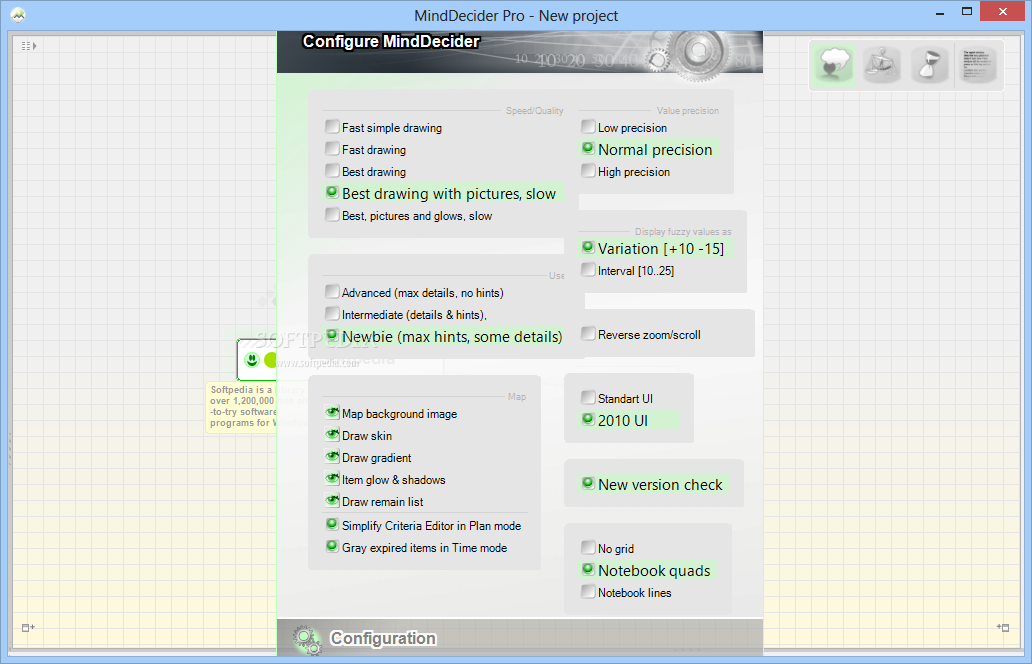Click the Configure MindDecider header title
The width and height of the screenshot is (1032, 664).
point(391,41)
